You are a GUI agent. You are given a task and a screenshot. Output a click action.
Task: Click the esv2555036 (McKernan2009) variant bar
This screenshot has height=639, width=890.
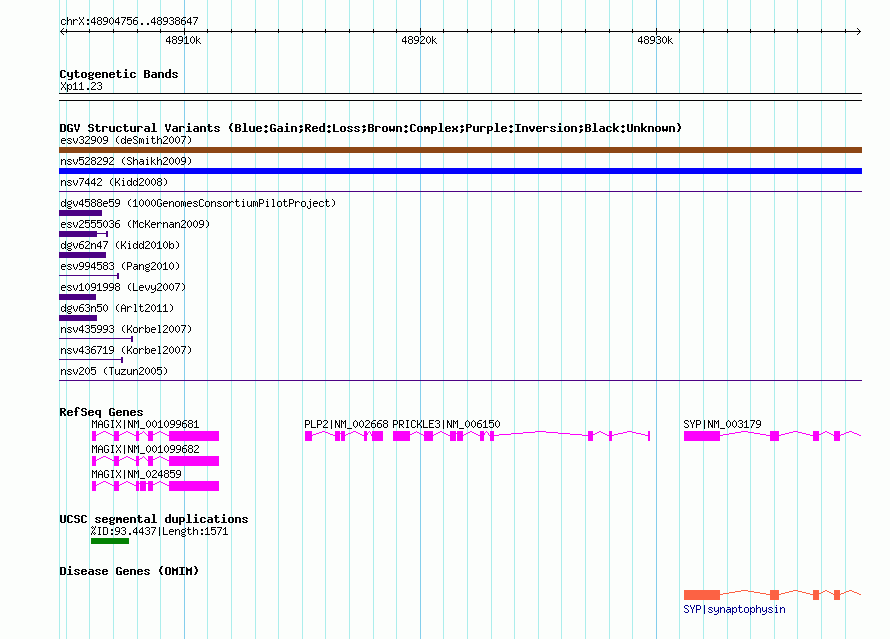[x=83, y=234]
